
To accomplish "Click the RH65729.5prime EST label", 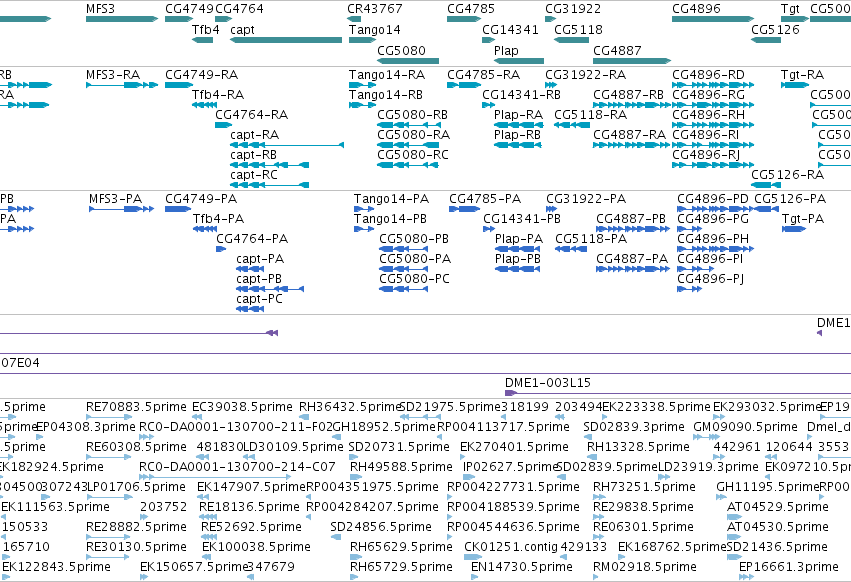I will (x=401, y=567).
